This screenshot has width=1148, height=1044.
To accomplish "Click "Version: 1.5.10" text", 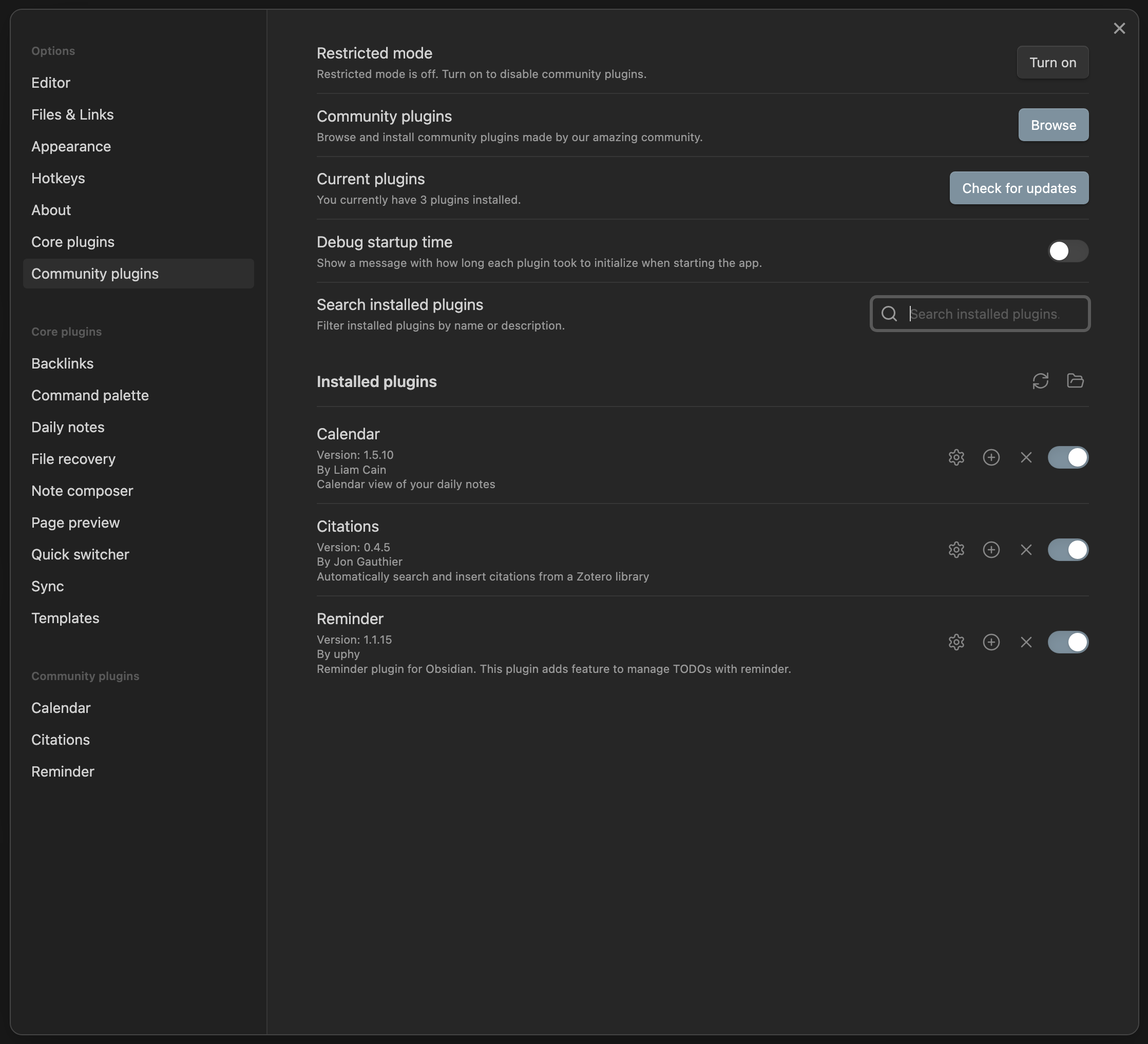I will pyautogui.click(x=355, y=455).
